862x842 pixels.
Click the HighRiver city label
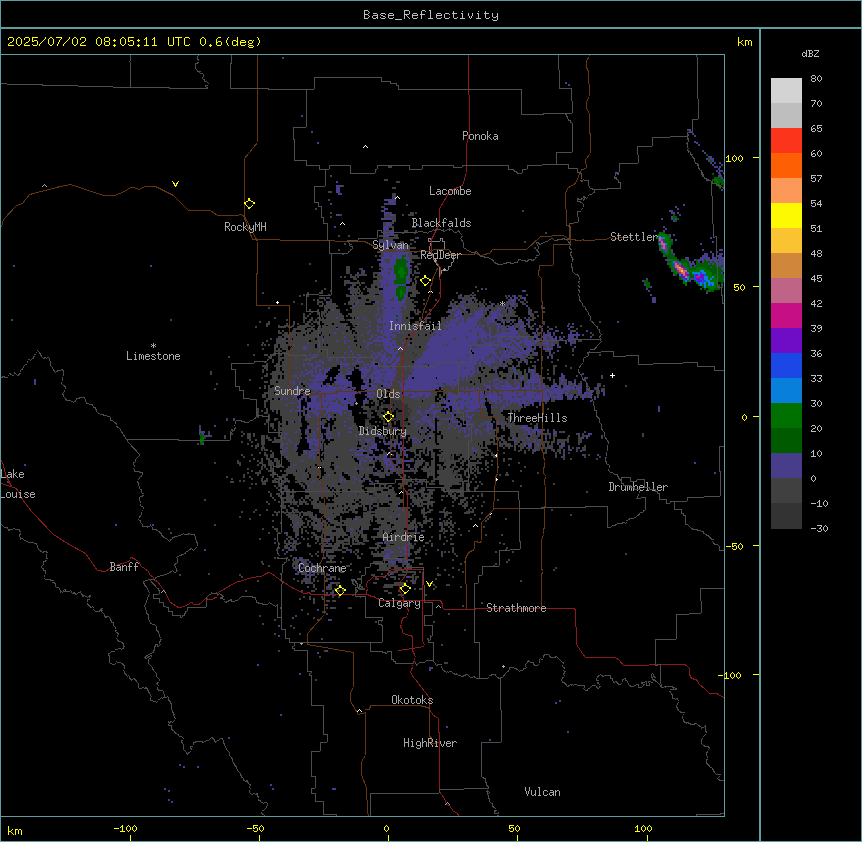(430, 743)
